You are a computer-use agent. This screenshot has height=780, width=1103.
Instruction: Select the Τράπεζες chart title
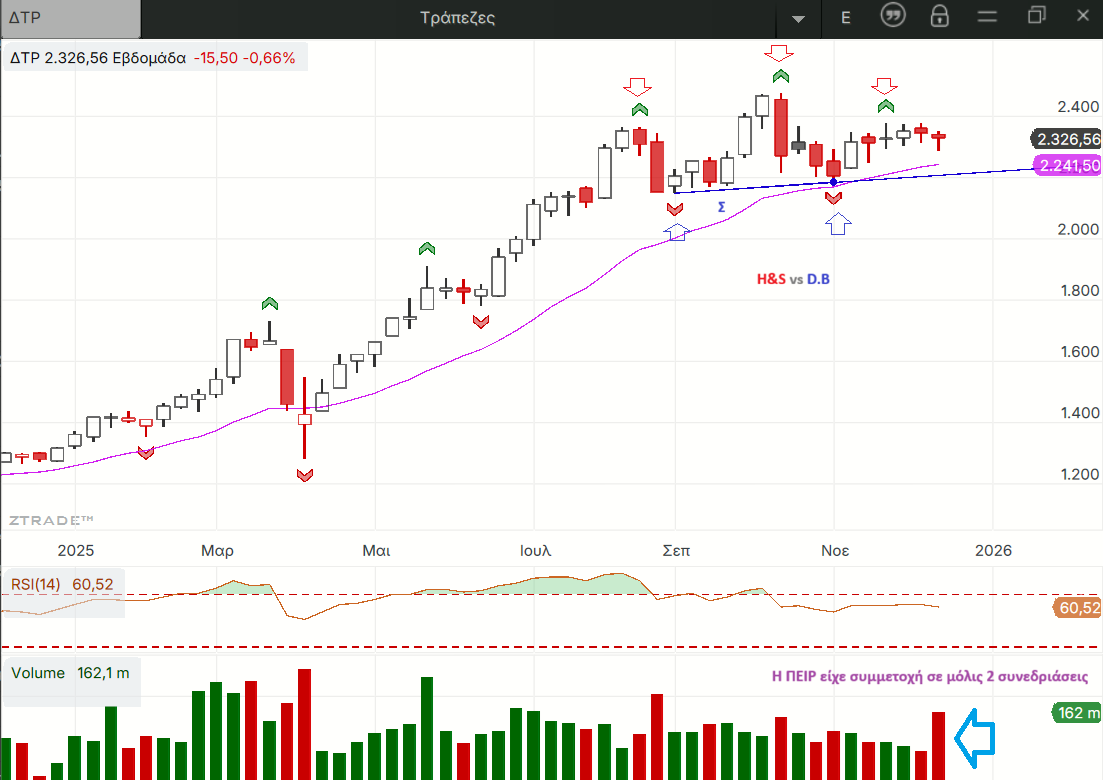coord(459,18)
